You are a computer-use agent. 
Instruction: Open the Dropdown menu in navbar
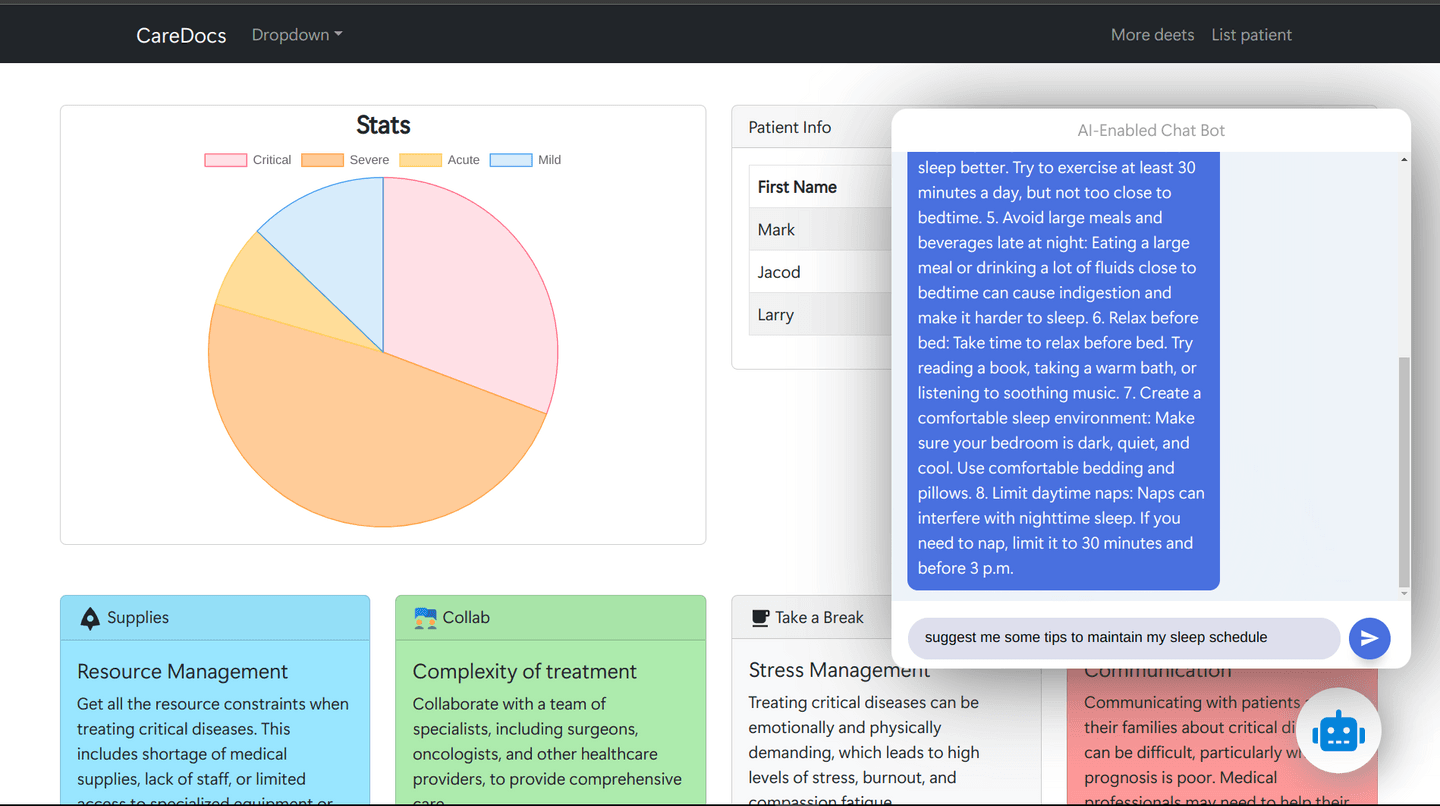click(297, 35)
